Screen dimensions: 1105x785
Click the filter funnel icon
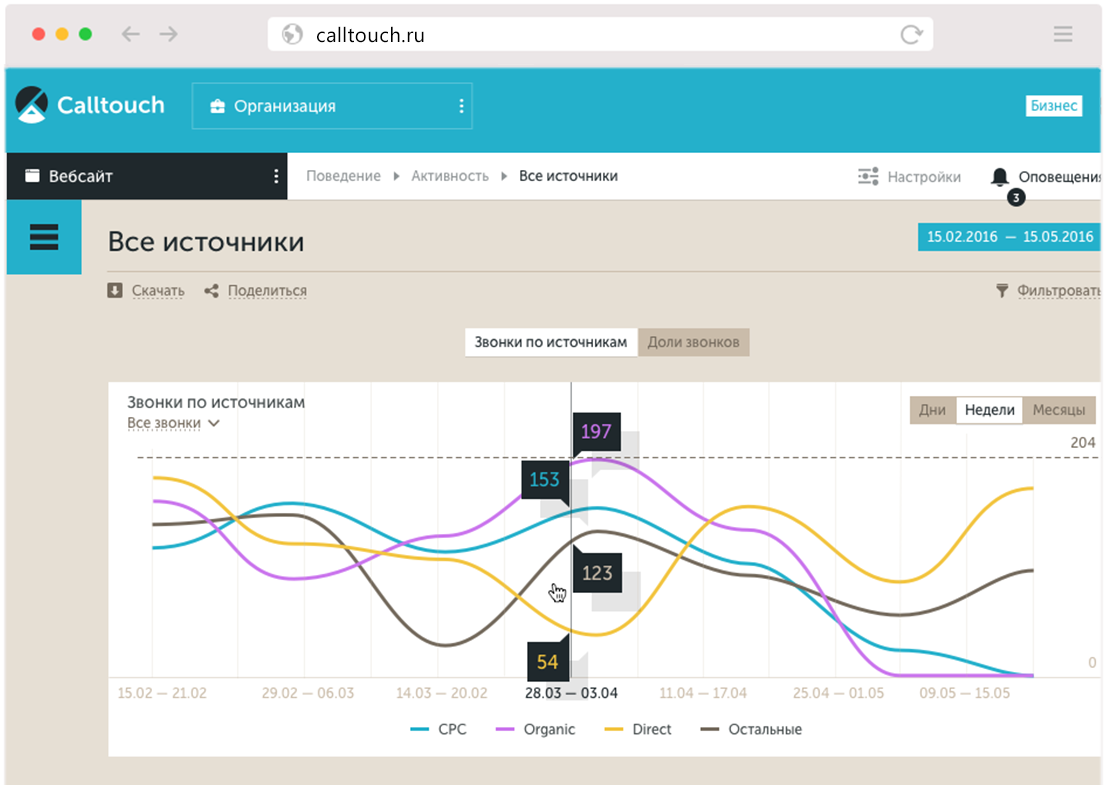tap(1002, 291)
